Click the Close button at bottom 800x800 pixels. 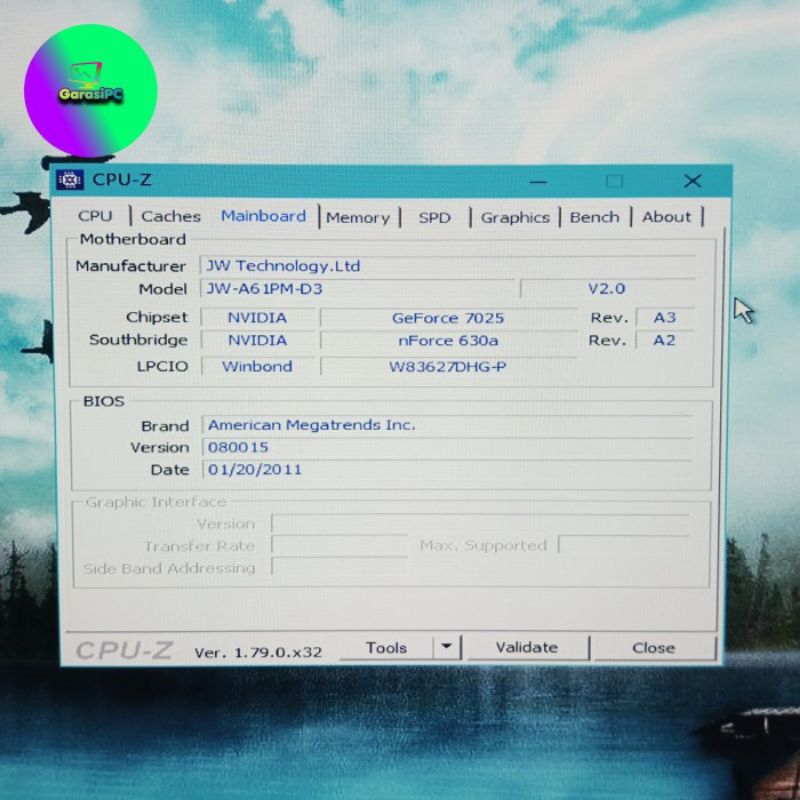[654, 648]
